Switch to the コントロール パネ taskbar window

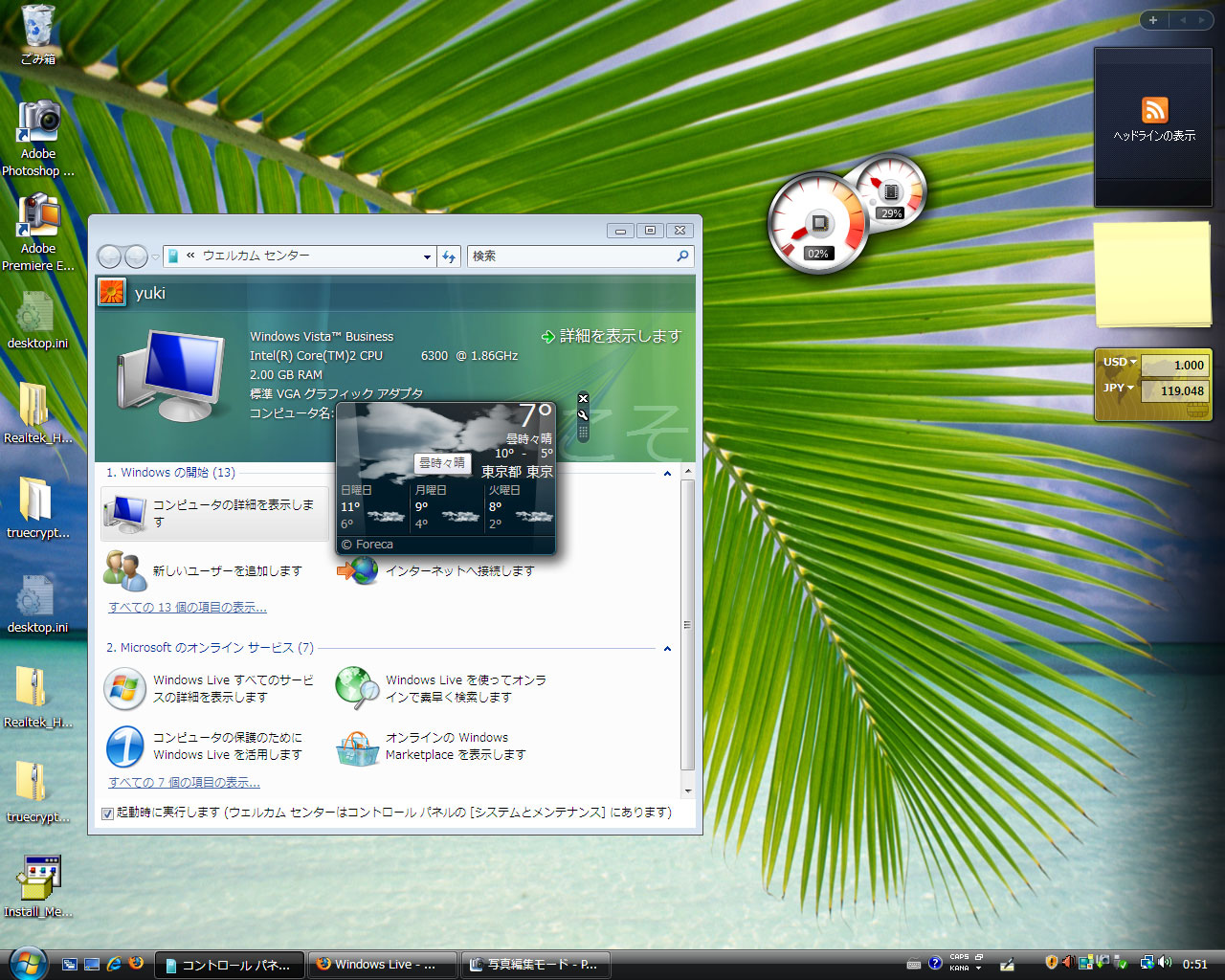click(230, 965)
